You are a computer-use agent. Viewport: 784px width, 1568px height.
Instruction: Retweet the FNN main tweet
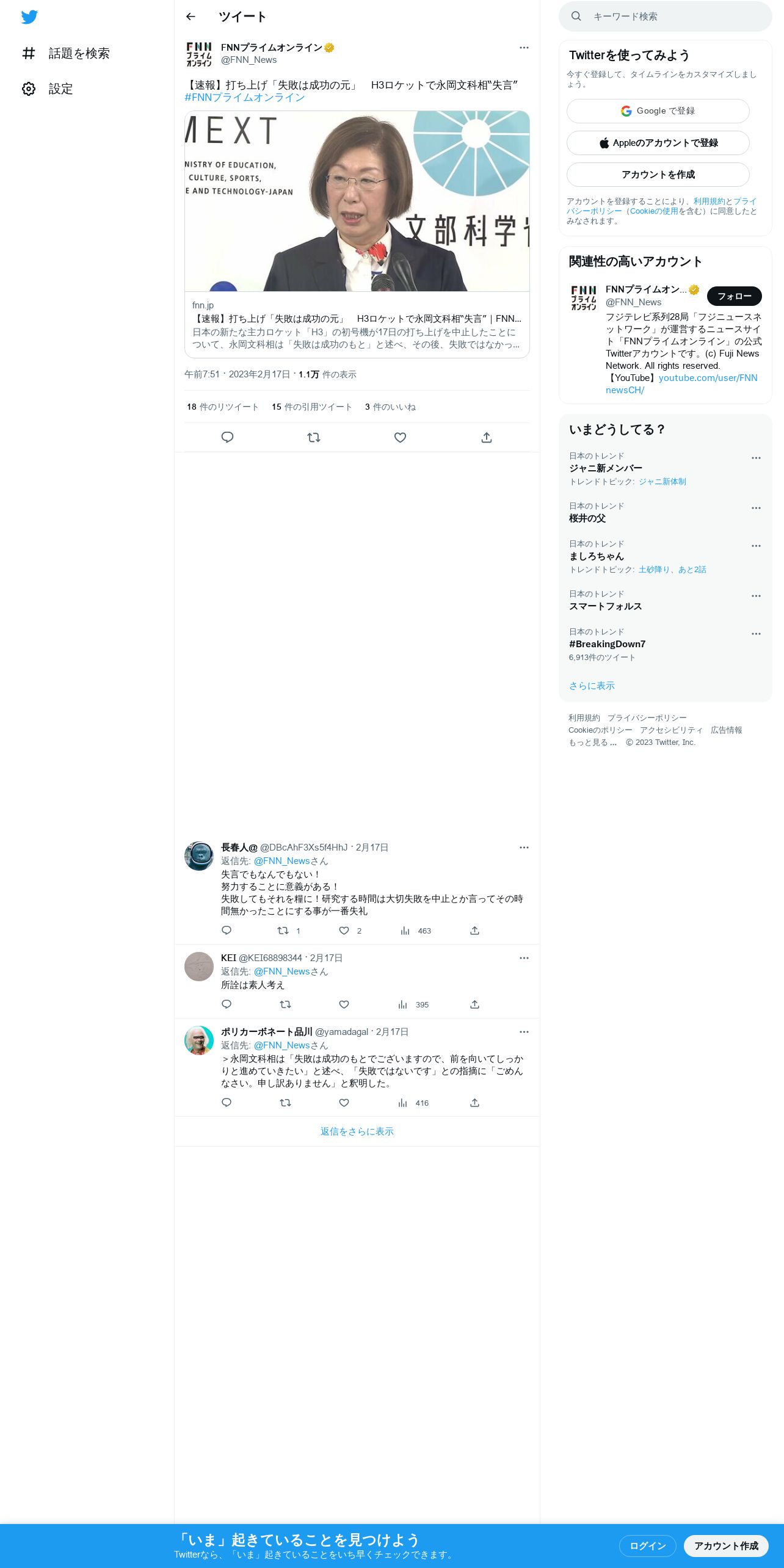[314, 437]
